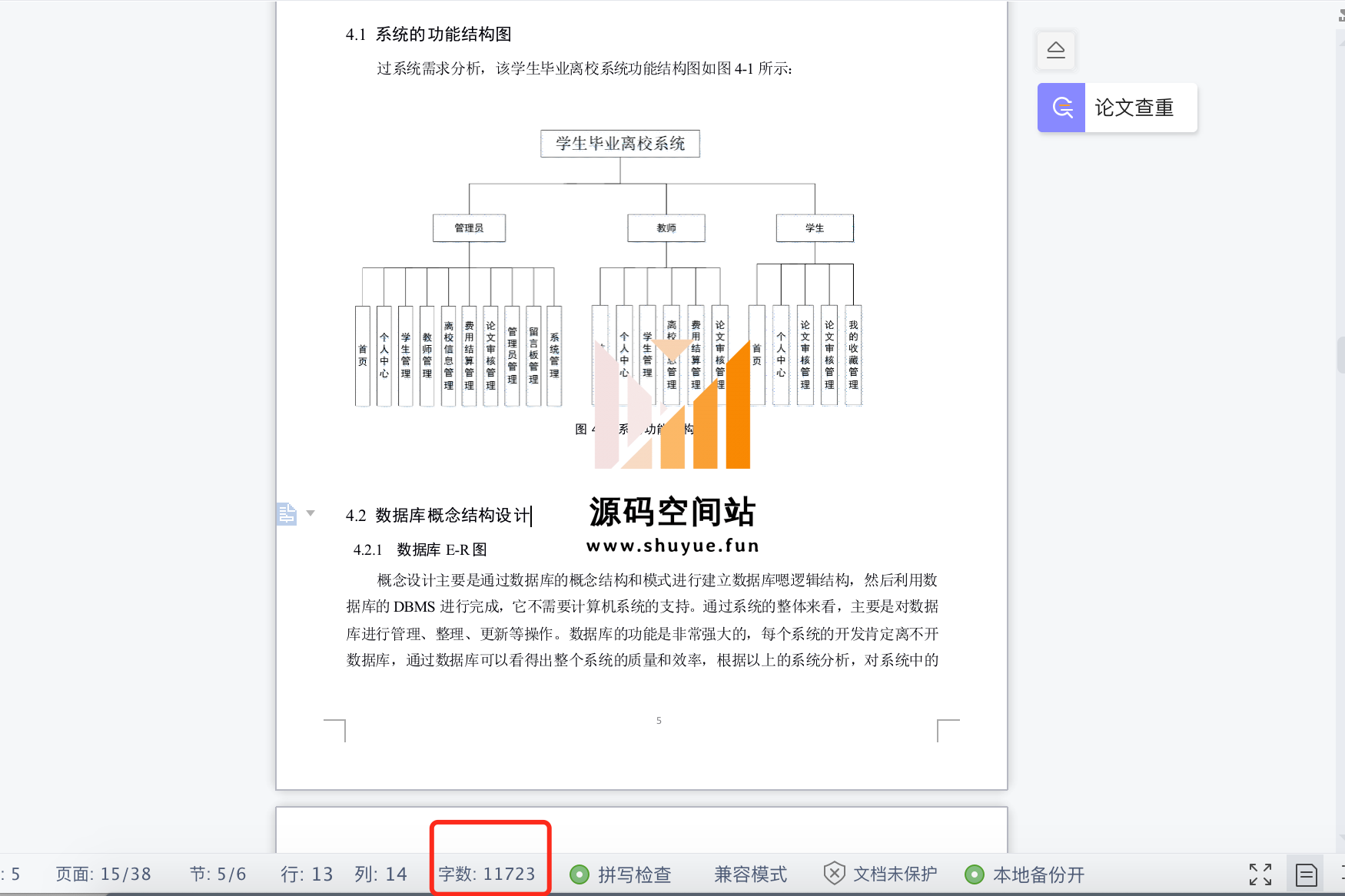Image resolution: width=1345 pixels, height=896 pixels.
Task: Click the 节: 5/6 section indicator
Action: (x=218, y=874)
